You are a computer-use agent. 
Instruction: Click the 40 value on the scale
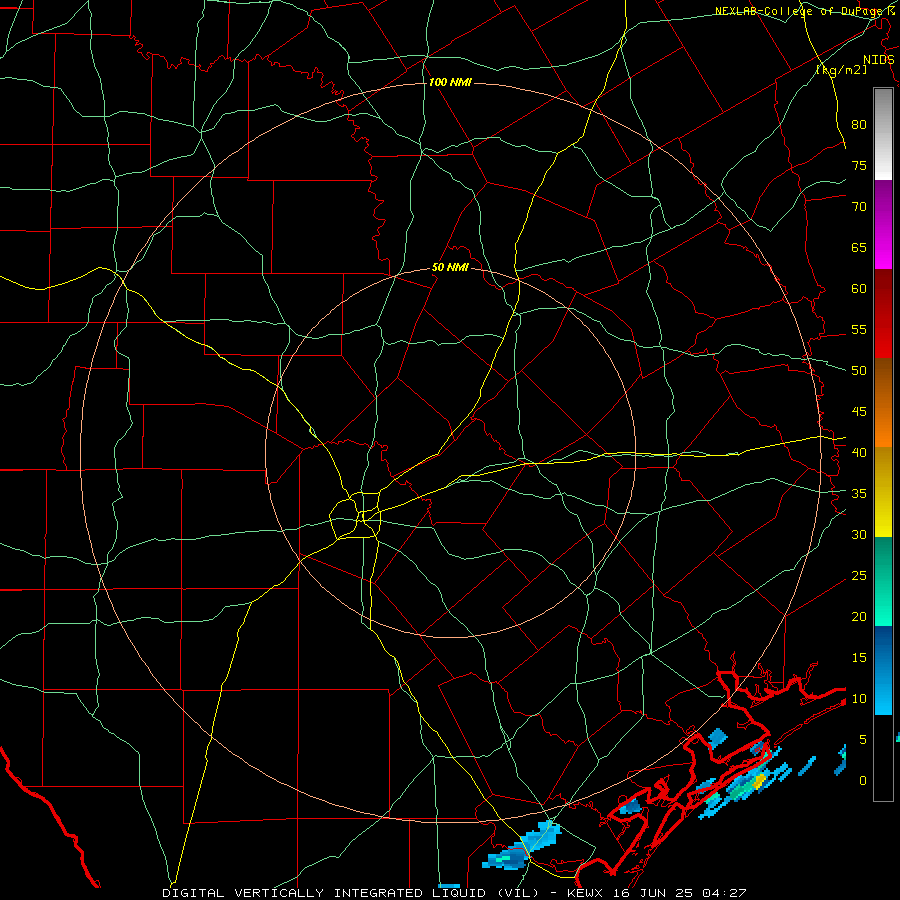coord(859,452)
